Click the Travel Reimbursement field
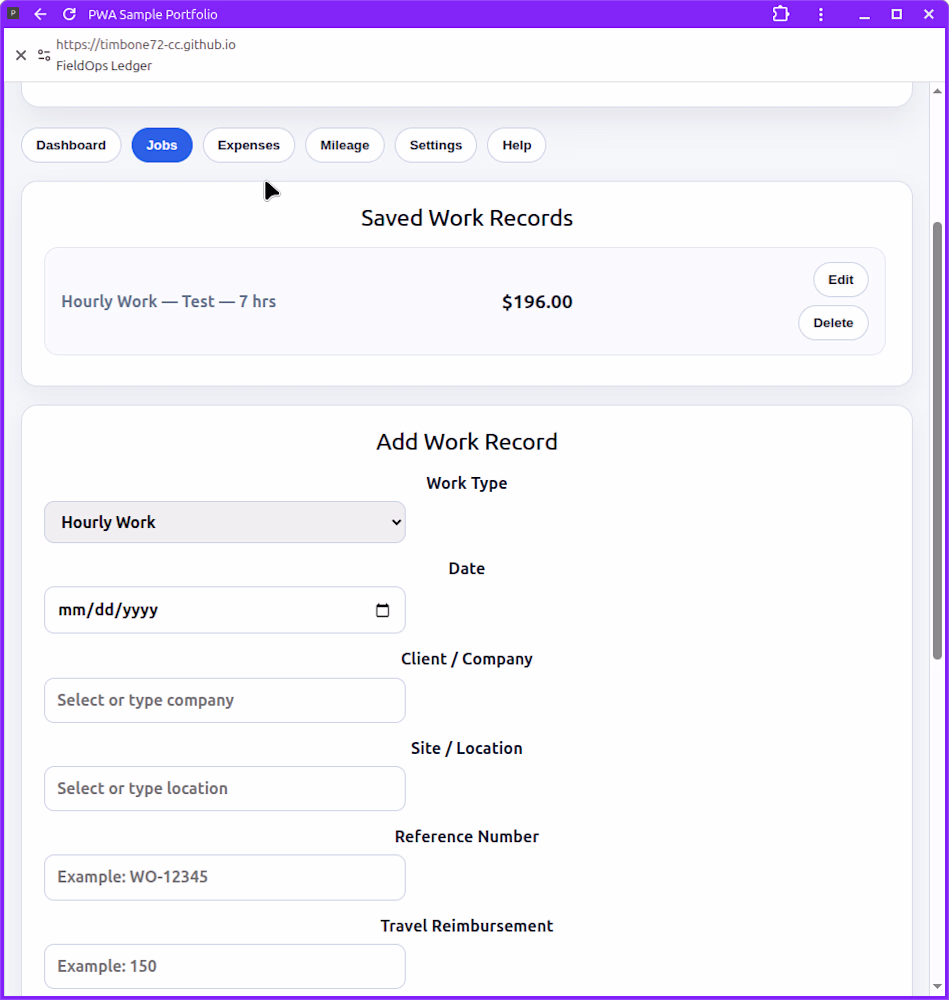This screenshot has height=1000, width=949. (224, 967)
